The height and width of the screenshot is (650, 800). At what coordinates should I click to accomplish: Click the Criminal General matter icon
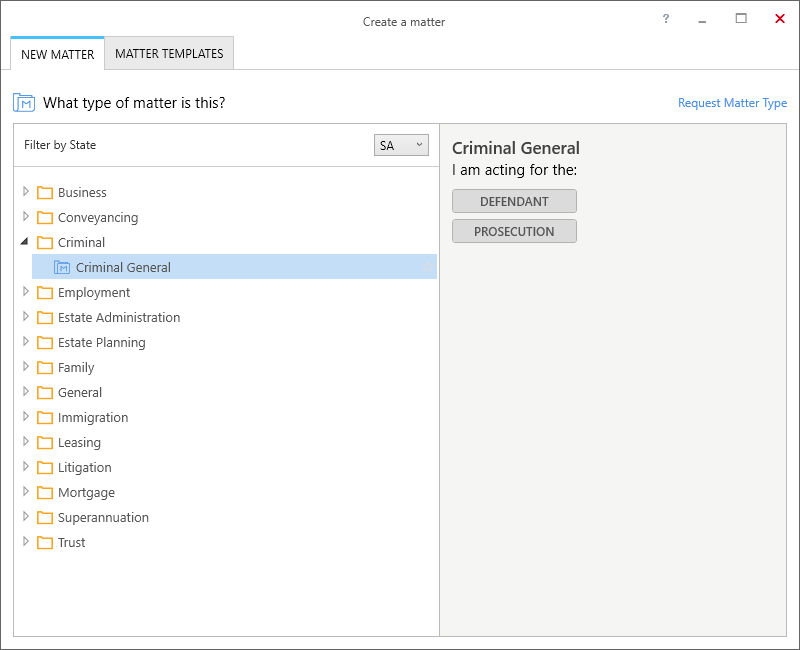[x=62, y=267]
